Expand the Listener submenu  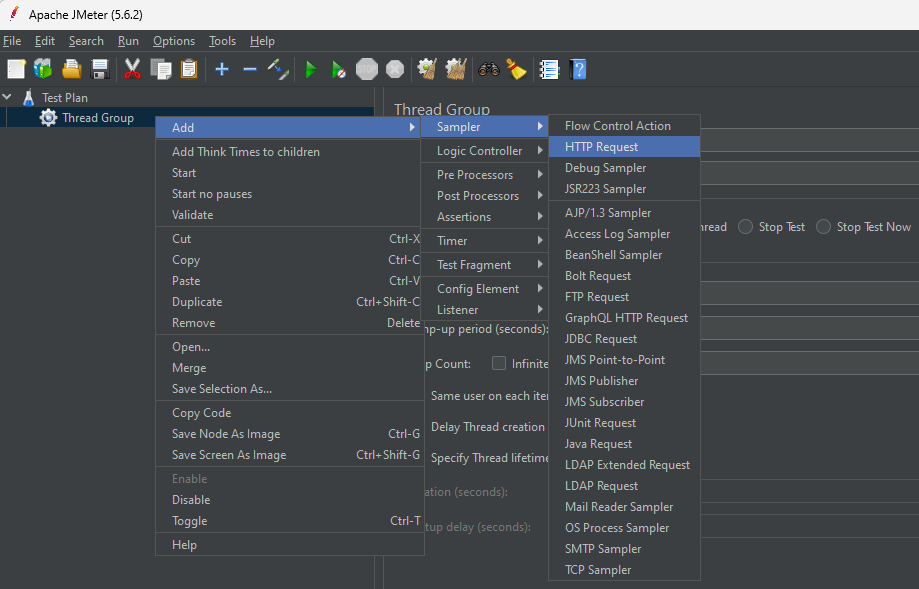click(x=485, y=310)
